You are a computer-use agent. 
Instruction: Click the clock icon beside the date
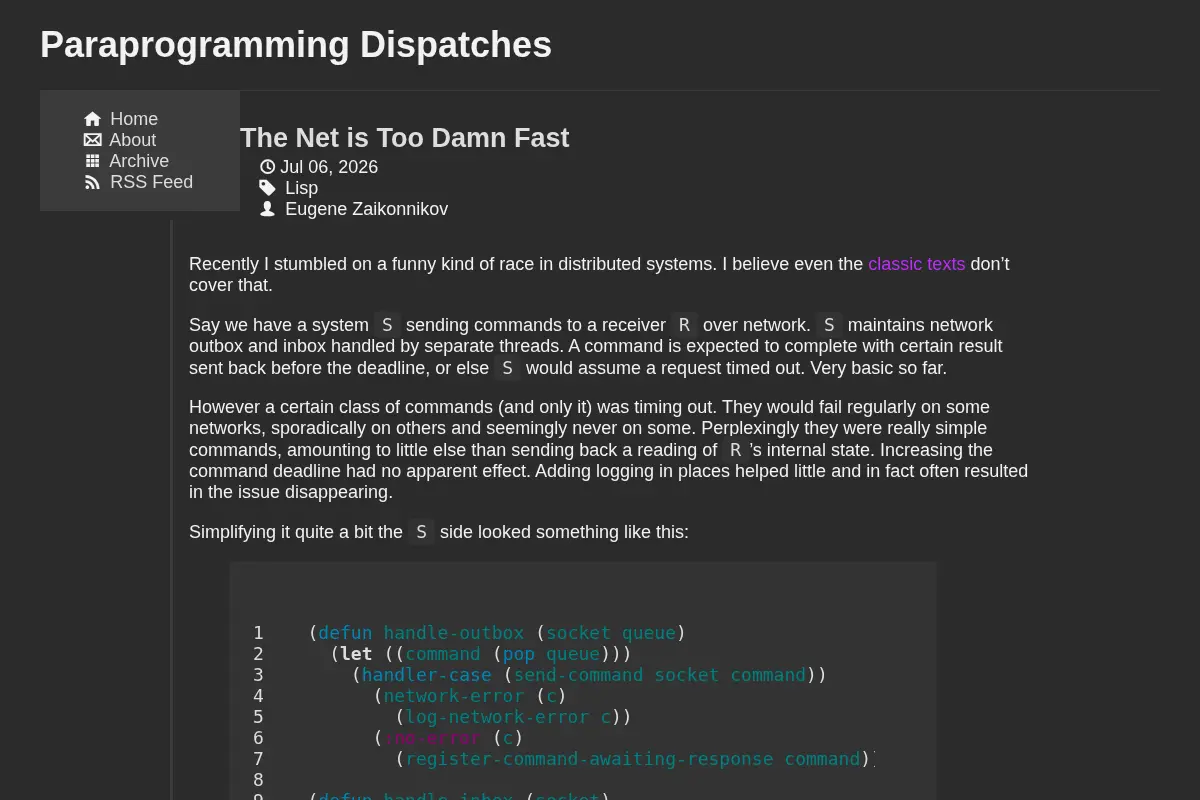coord(268,167)
